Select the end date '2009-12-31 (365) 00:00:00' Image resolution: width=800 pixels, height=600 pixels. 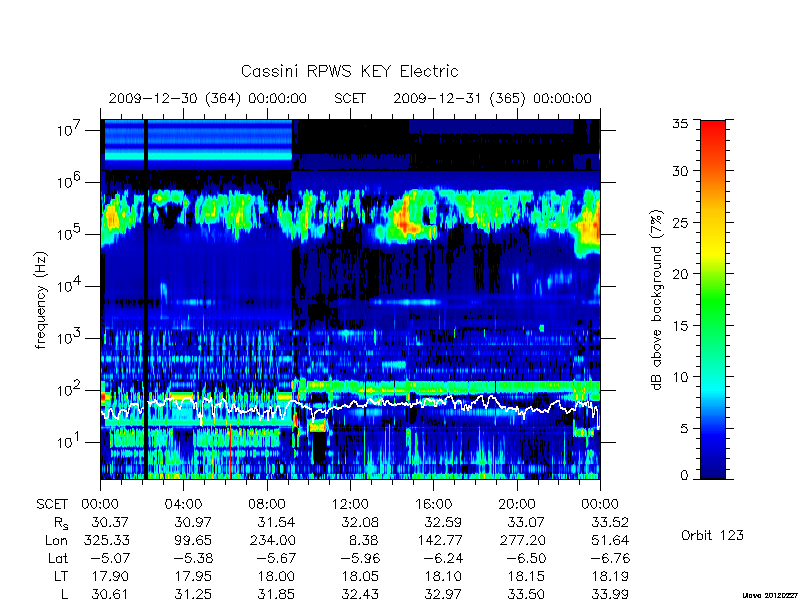click(492, 98)
